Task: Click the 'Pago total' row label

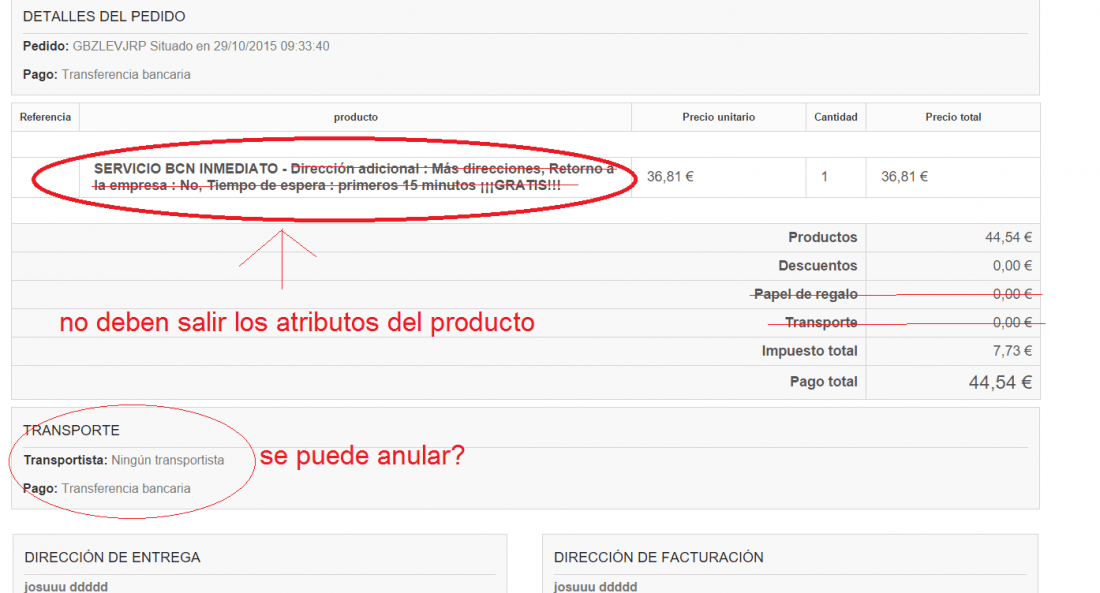Action: click(824, 382)
